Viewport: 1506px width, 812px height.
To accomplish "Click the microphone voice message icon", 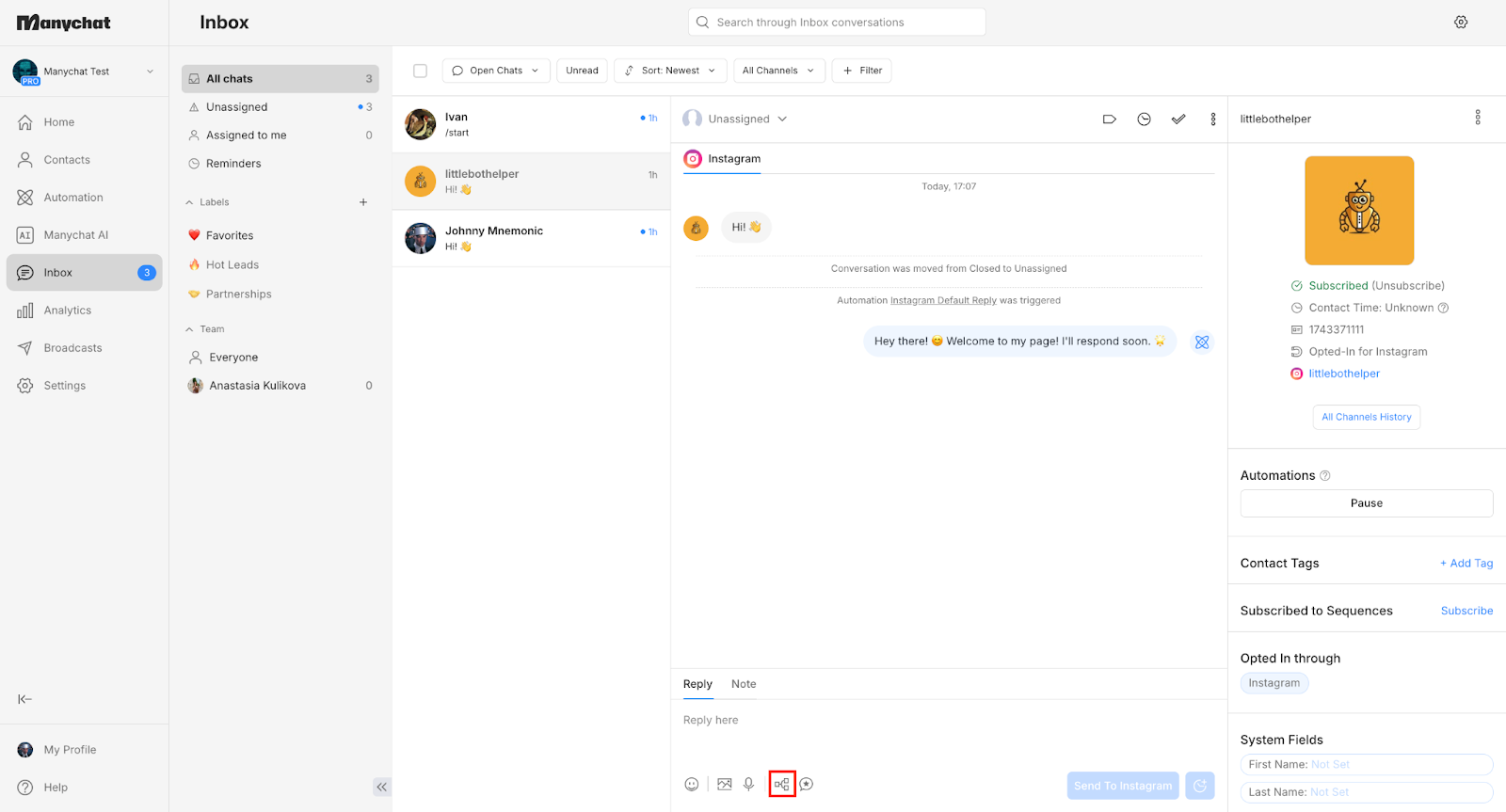I will pos(748,784).
